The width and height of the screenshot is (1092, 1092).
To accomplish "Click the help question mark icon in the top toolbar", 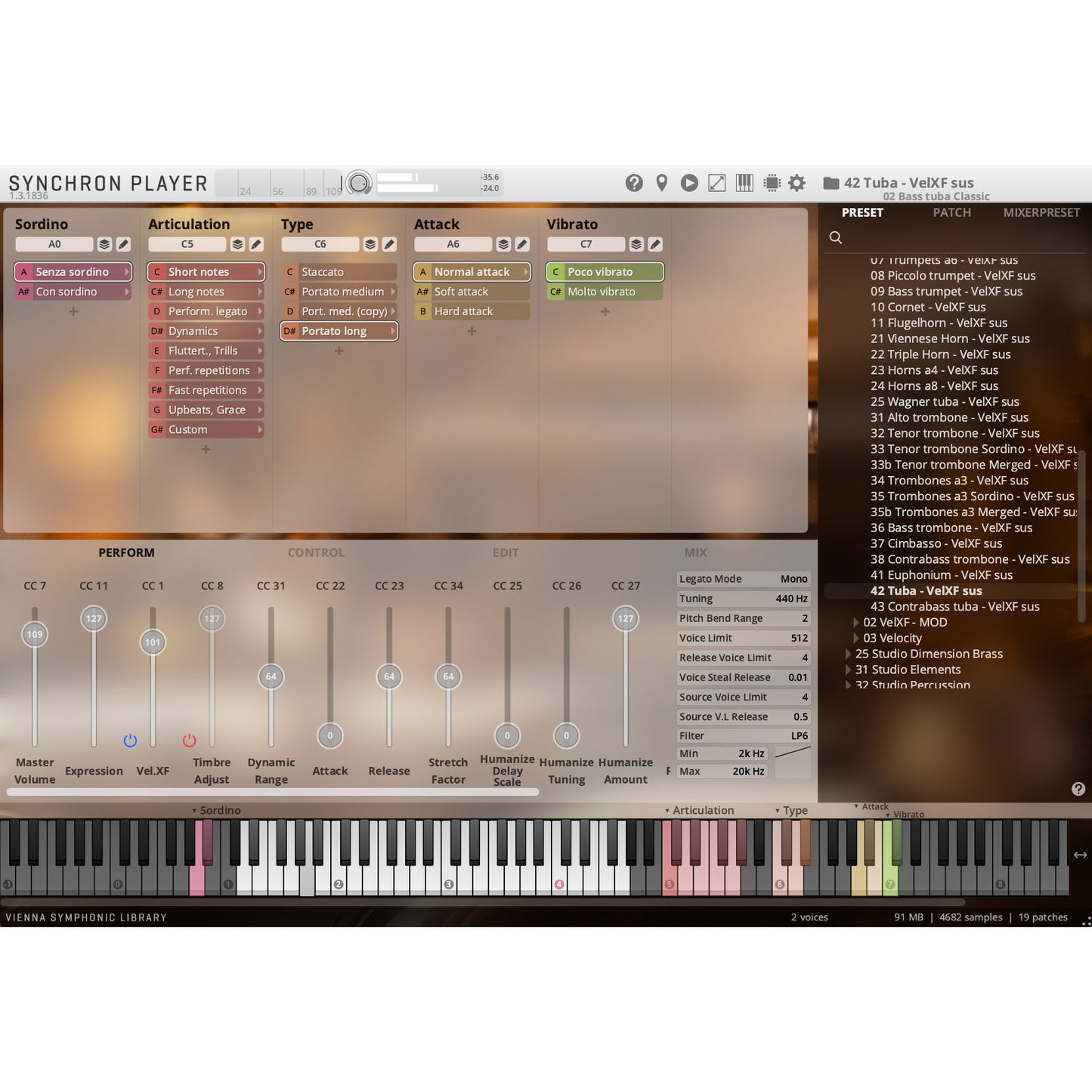I will [x=634, y=183].
